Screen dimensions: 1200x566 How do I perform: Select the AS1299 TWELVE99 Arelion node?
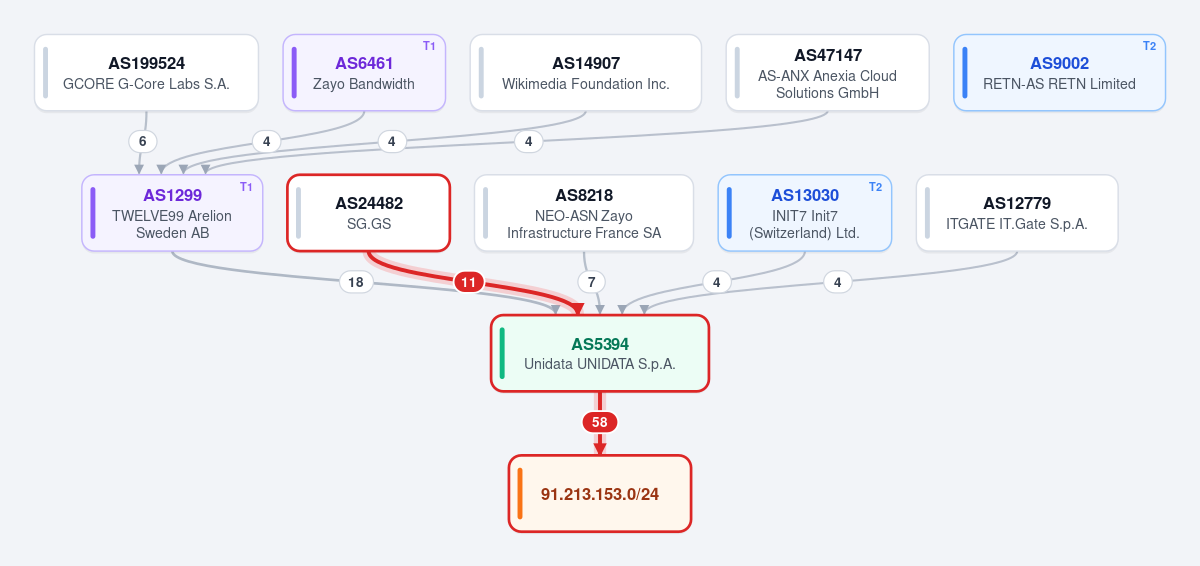click(x=172, y=213)
